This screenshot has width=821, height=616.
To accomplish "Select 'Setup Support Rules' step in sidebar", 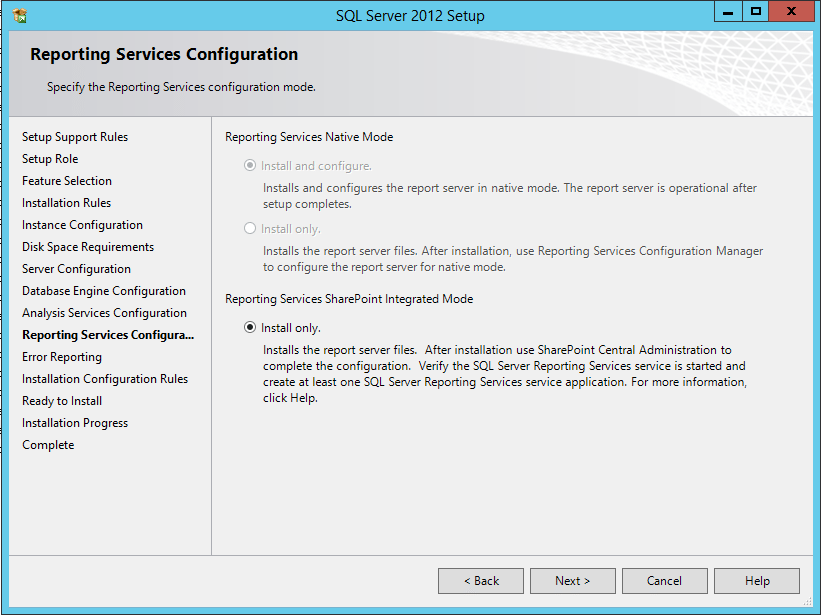I will point(75,137).
